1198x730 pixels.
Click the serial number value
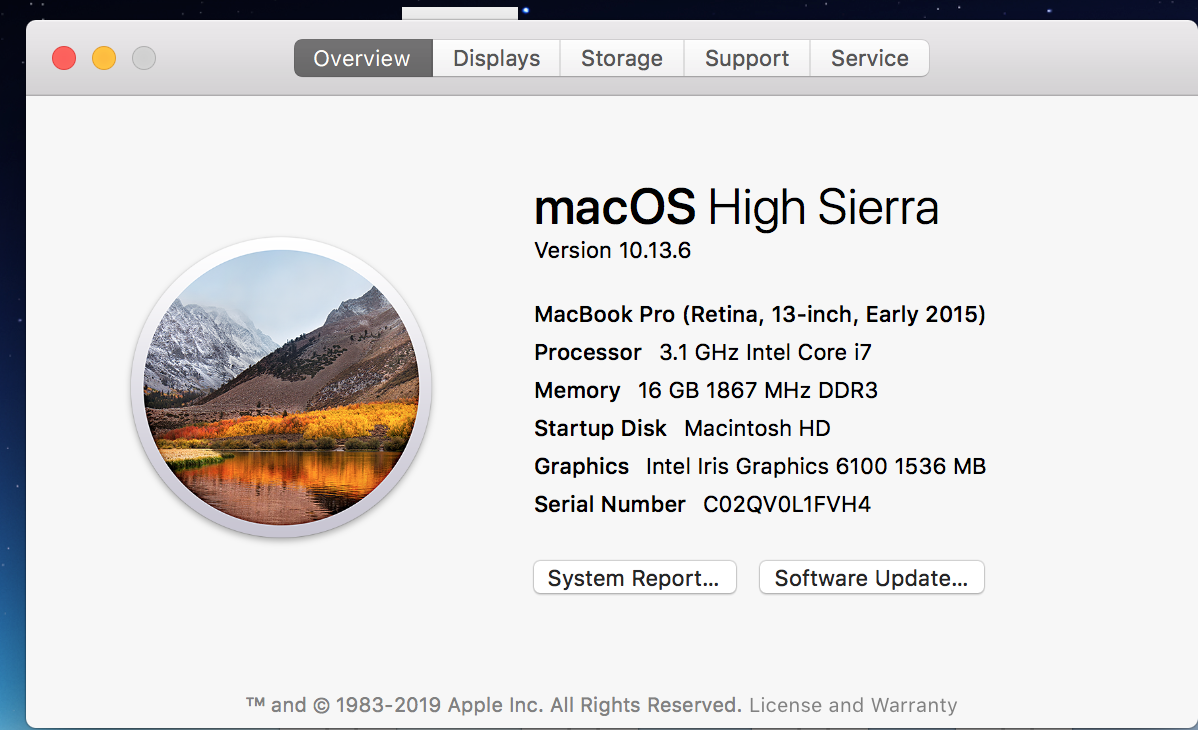tap(786, 504)
